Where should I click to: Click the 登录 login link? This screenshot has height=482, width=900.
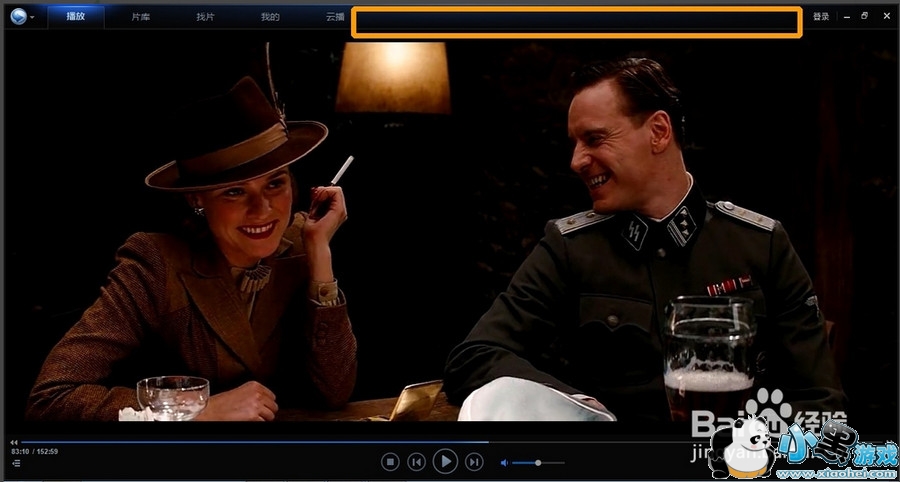pos(821,17)
